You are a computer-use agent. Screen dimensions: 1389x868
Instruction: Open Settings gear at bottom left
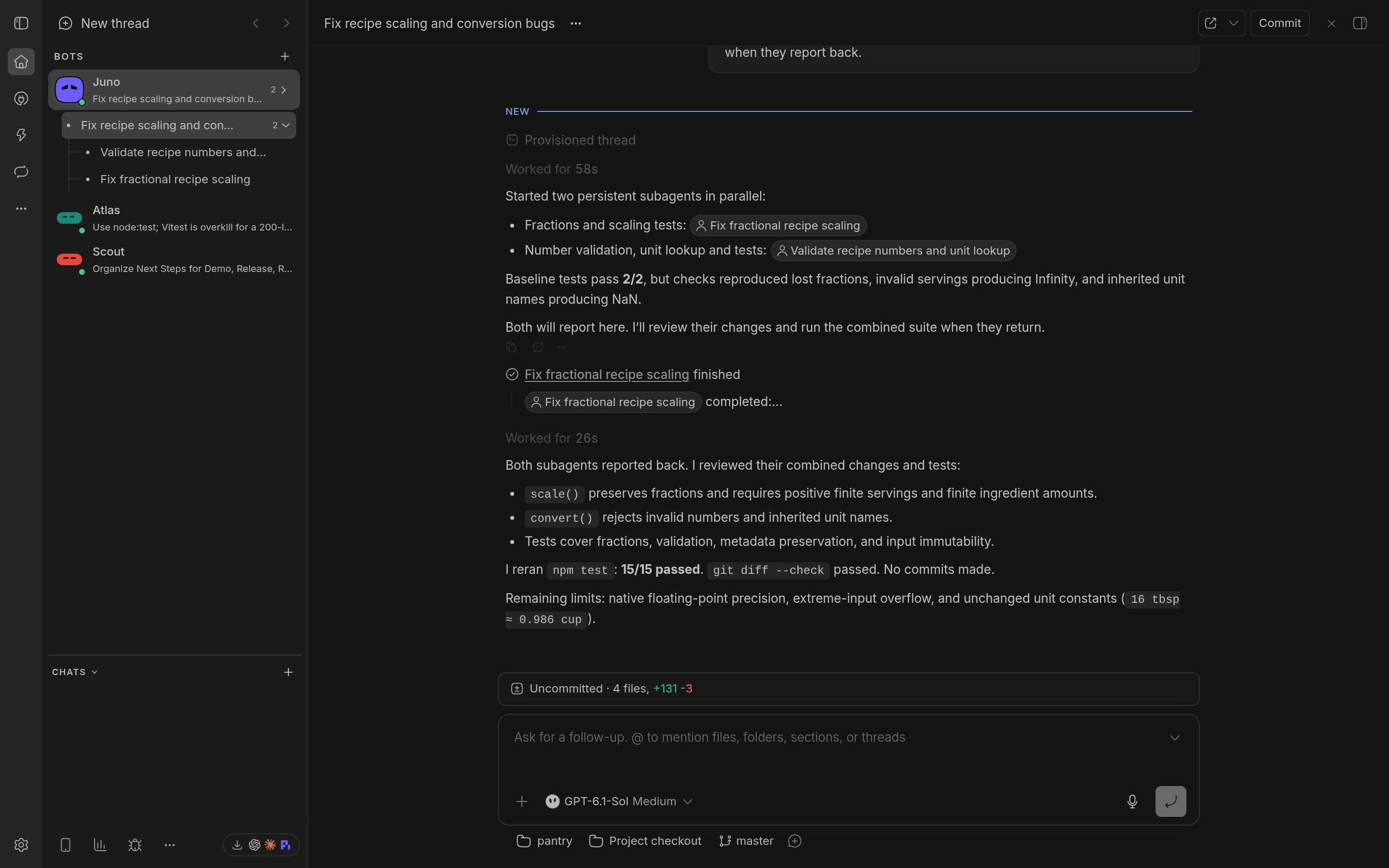coord(21,844)
